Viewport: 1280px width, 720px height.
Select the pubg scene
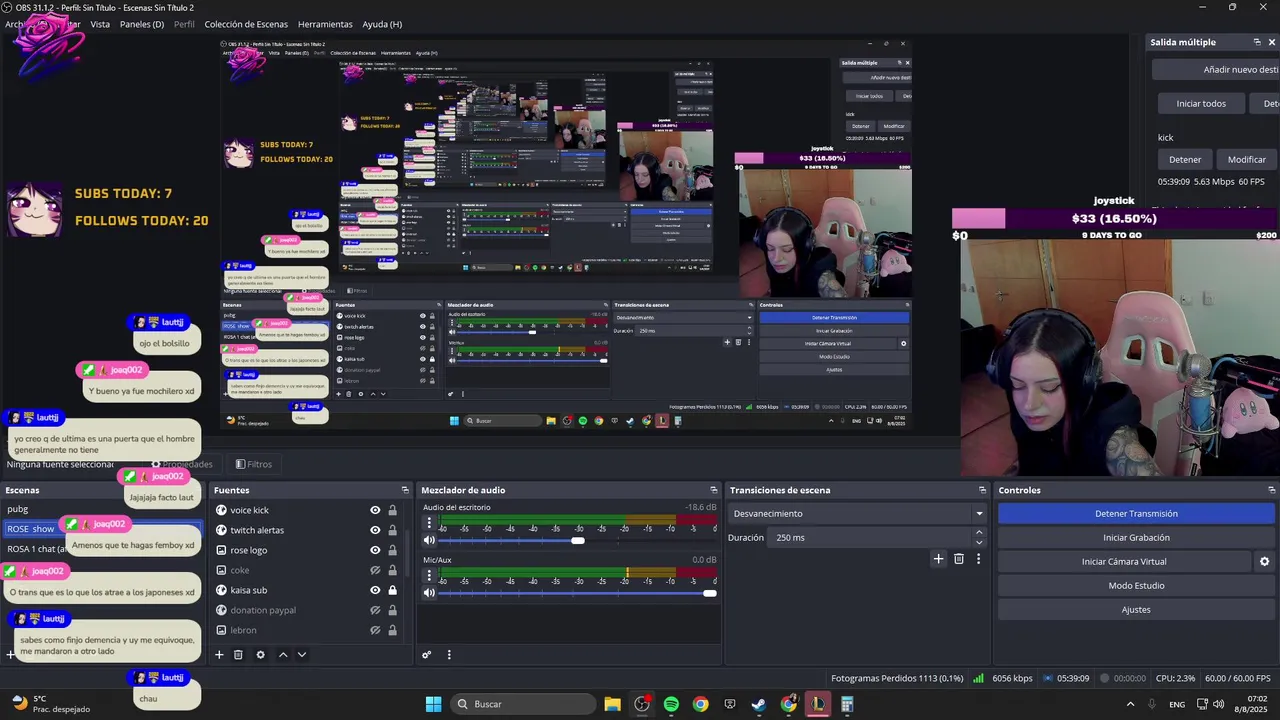[x=18, y=510]
